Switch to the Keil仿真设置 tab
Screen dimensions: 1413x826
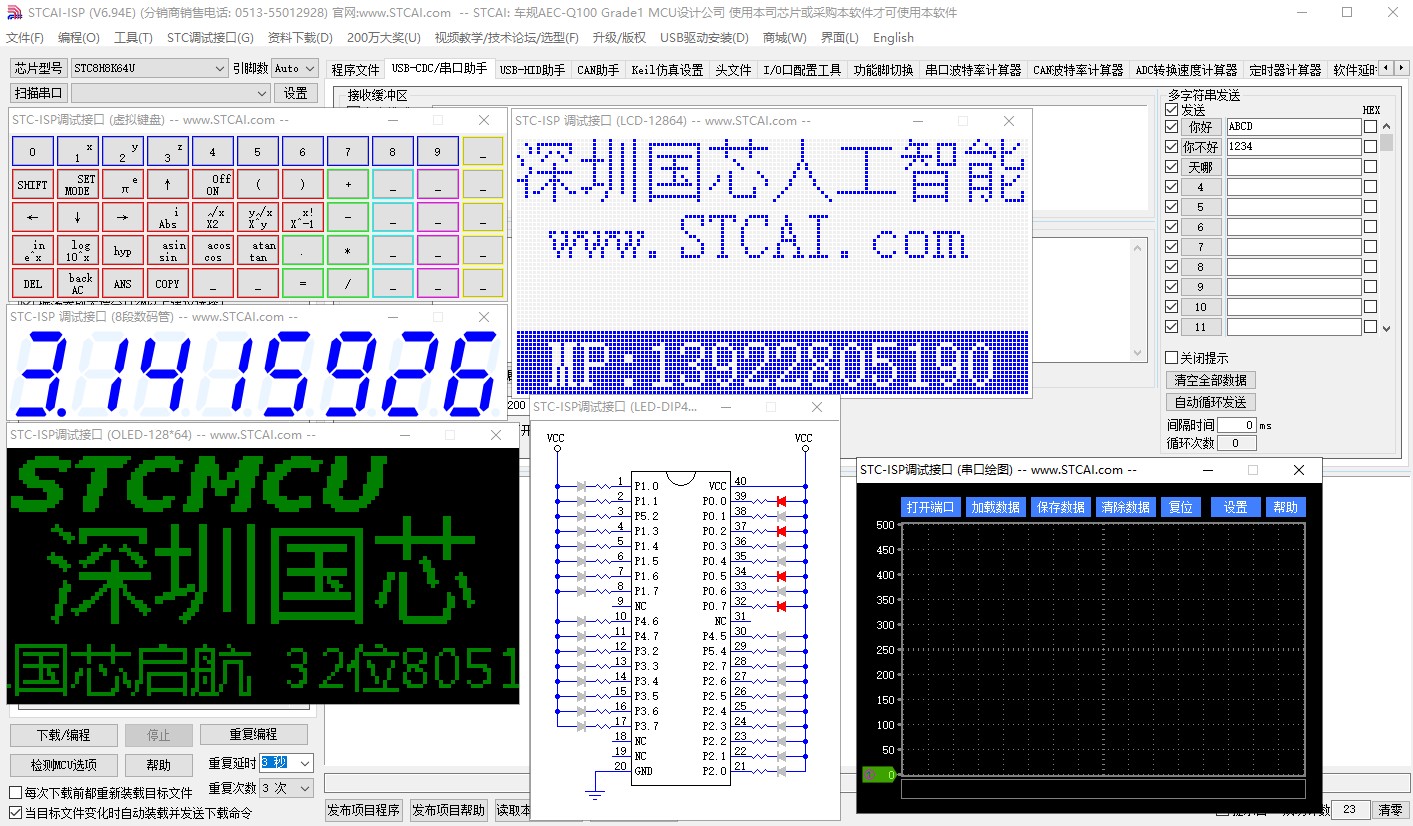[x=667, y=70]
